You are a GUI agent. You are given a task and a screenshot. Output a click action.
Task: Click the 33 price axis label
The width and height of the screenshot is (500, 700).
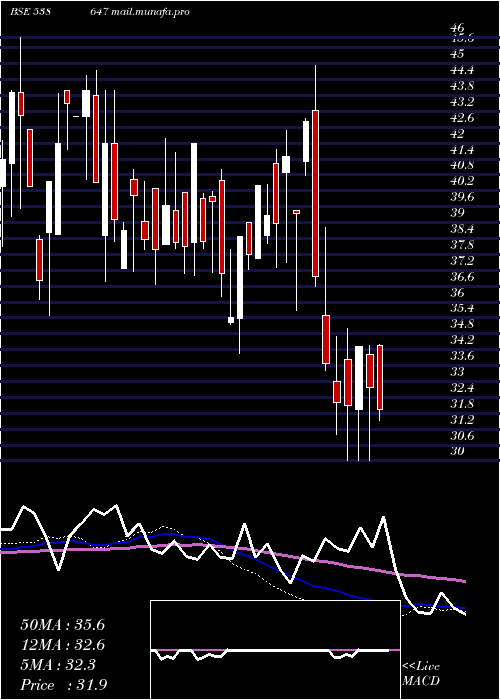coord(458,371)
